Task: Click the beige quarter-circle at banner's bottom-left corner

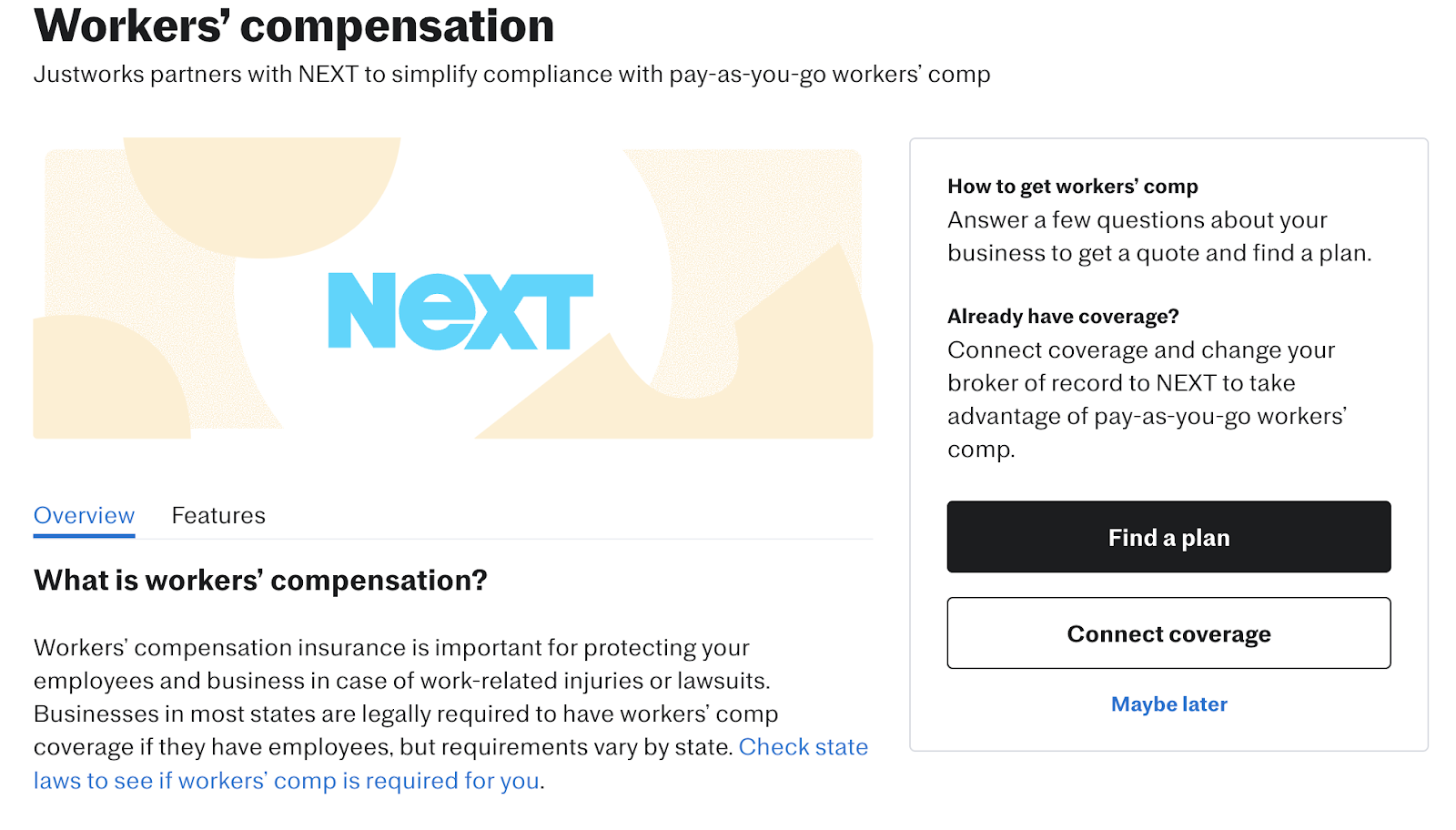Action: (100, 382)
